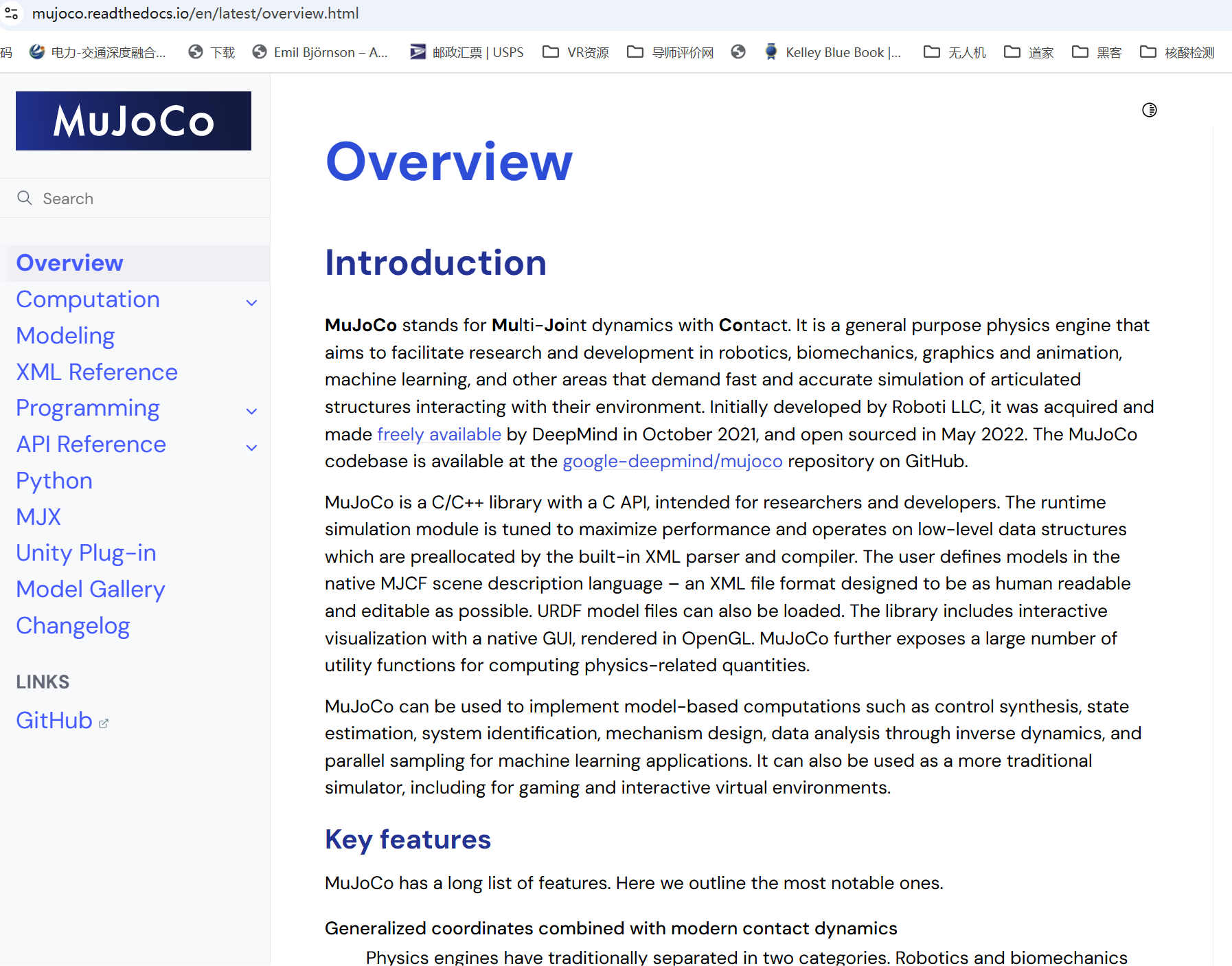Click the Key features heading
The height and width of the screenshot is (966, 1232).
408,840
